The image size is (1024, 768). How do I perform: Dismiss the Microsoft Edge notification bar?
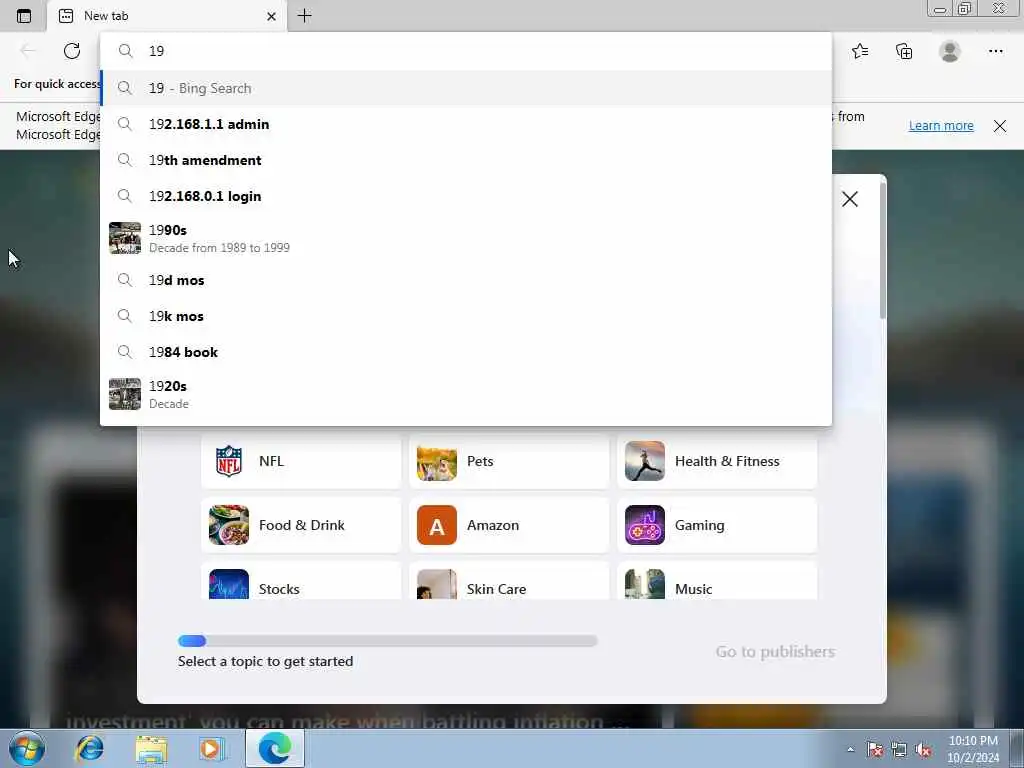1000,126
